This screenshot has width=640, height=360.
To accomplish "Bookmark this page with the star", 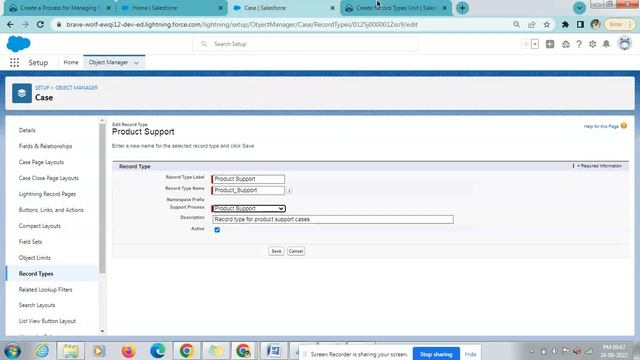I will pos(547,24).
